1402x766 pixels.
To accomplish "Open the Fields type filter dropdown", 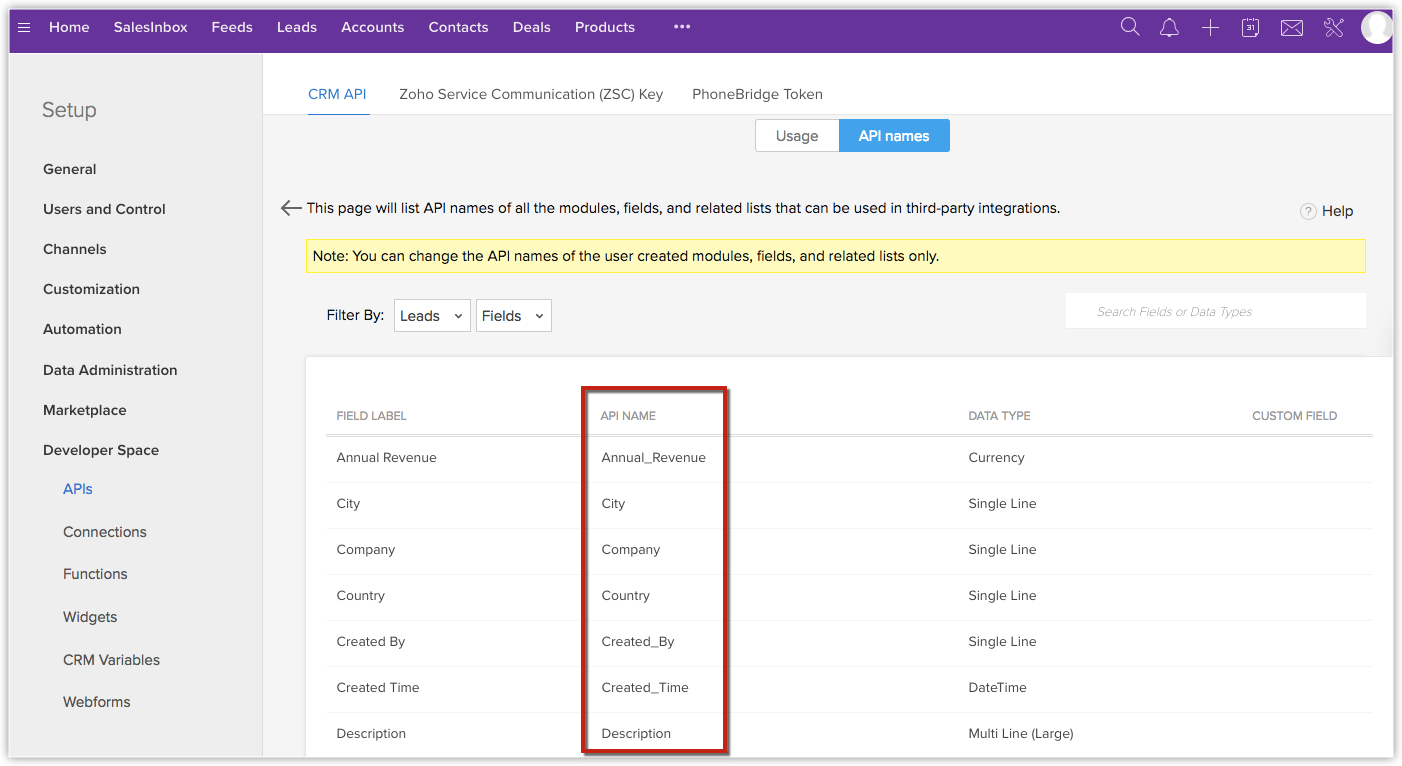I will coord(513,316).
